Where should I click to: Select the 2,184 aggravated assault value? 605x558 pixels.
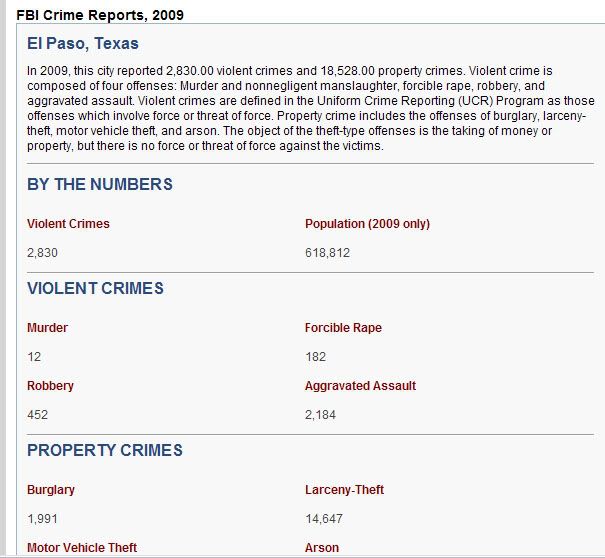click(320, 415)
